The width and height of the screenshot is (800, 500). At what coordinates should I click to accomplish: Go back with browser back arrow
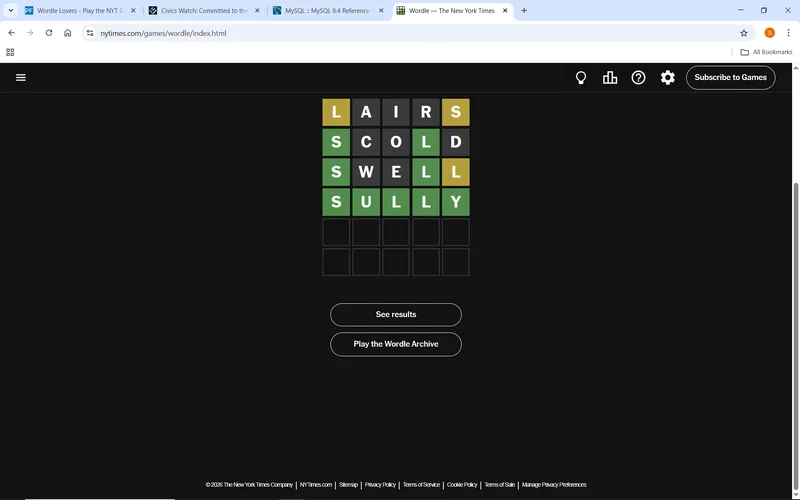pyautogui.click(x=11, y=33)
